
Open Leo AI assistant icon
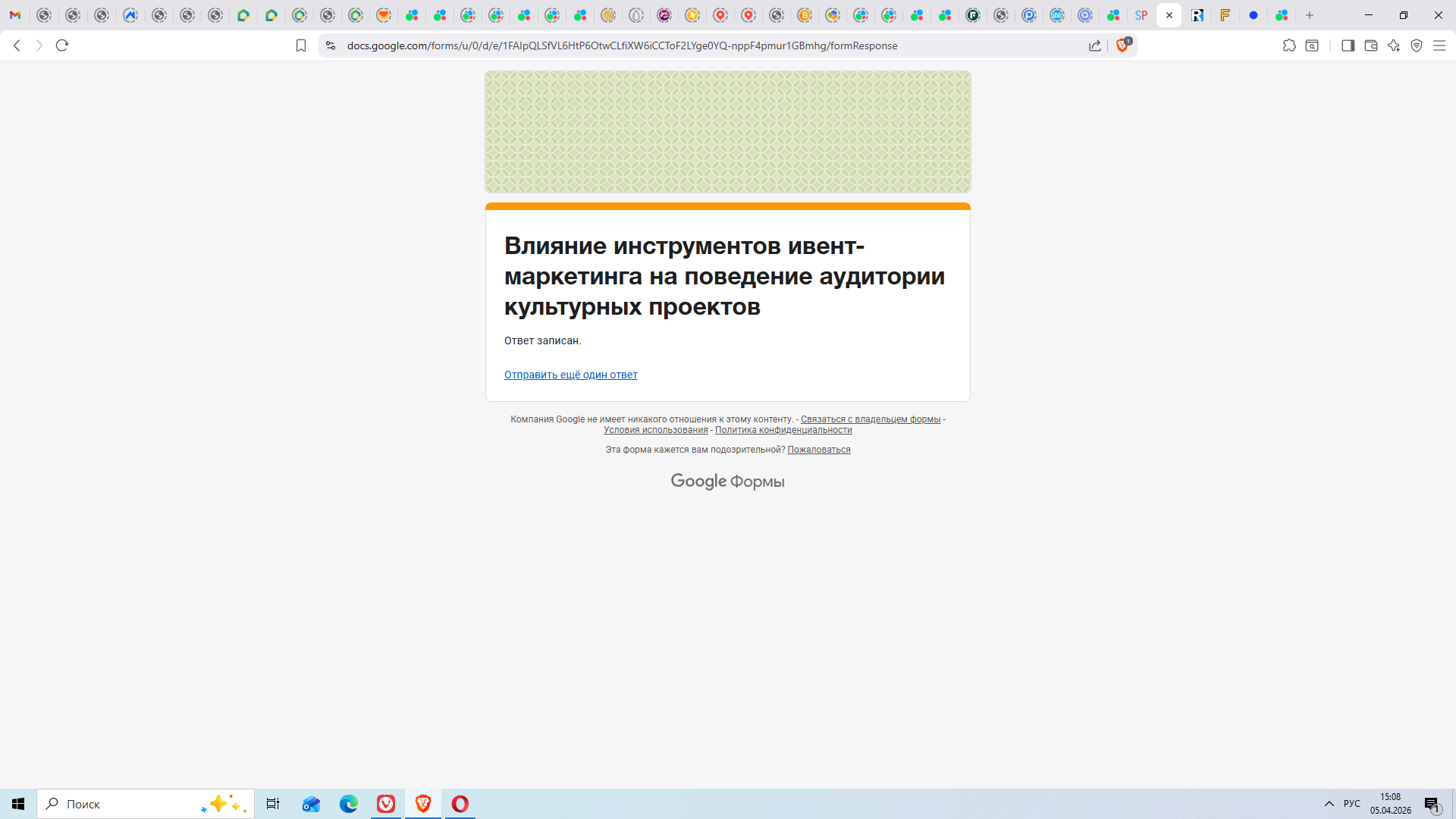pos(1394,45)
